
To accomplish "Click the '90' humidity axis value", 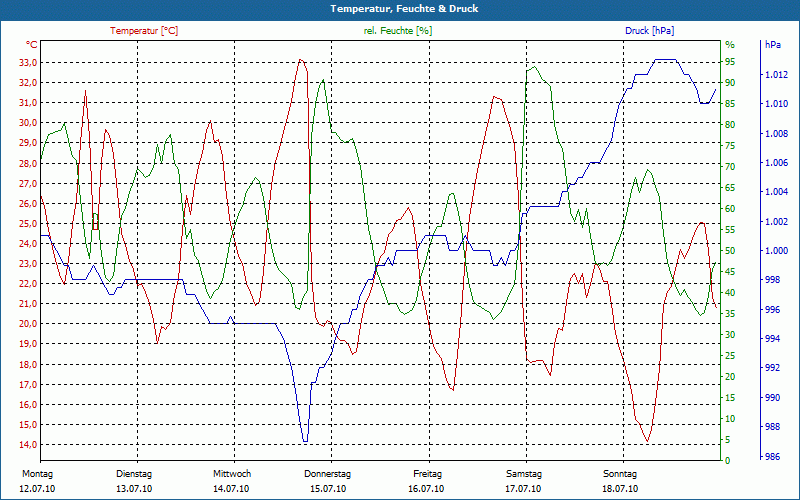I will click(730, 83).
